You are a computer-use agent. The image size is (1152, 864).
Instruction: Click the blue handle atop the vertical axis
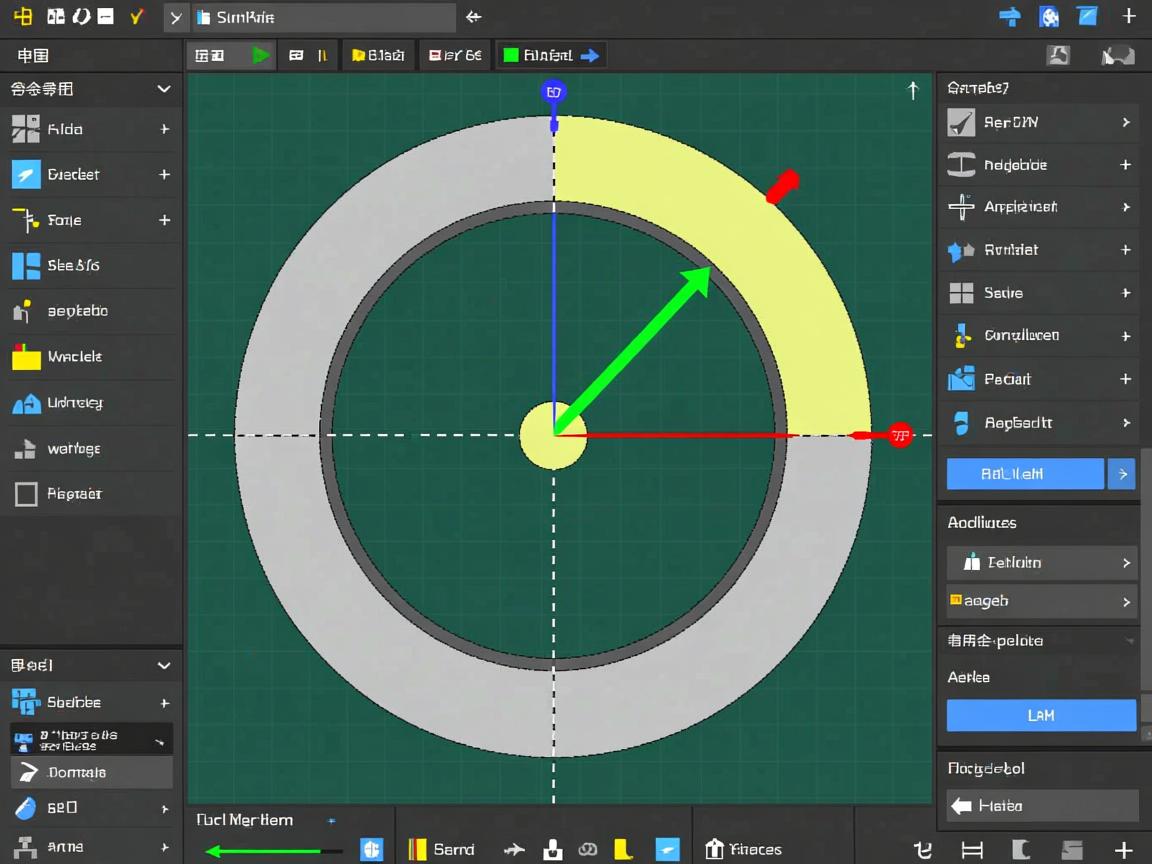(553, 92)
